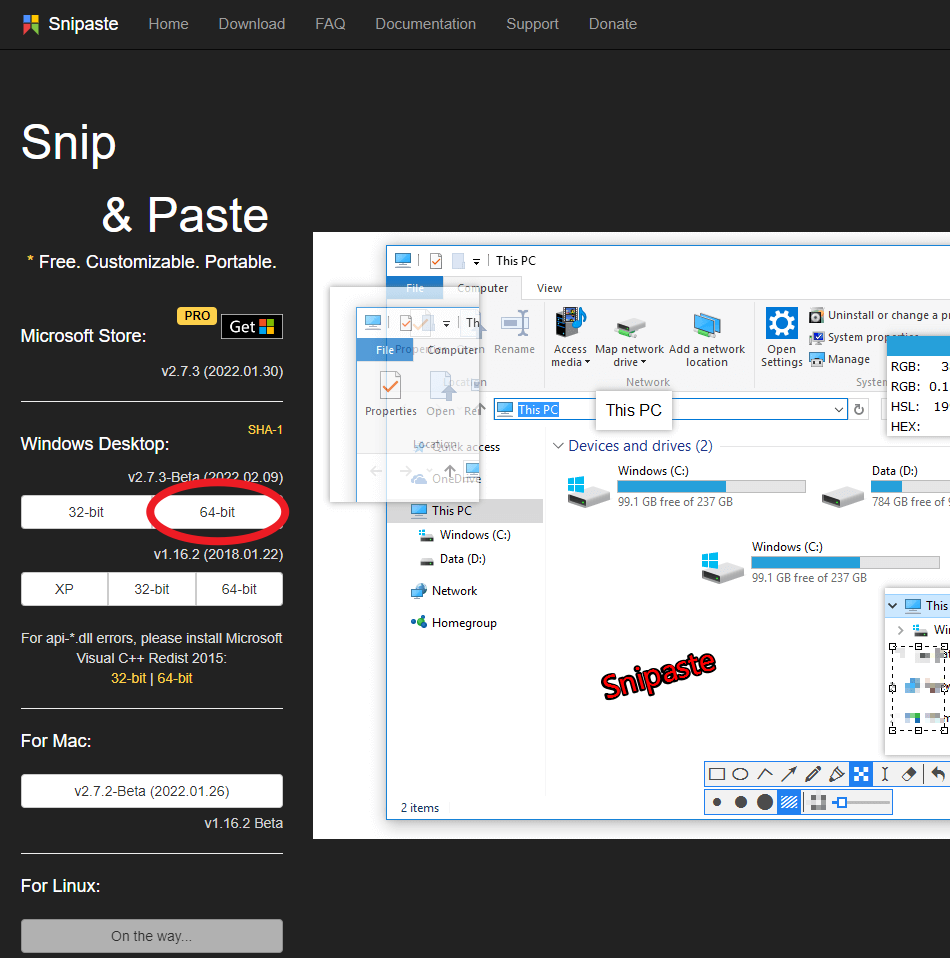Open the yellow 32-bit Redist link
This screenshot has width=950, height=958.
128,678
